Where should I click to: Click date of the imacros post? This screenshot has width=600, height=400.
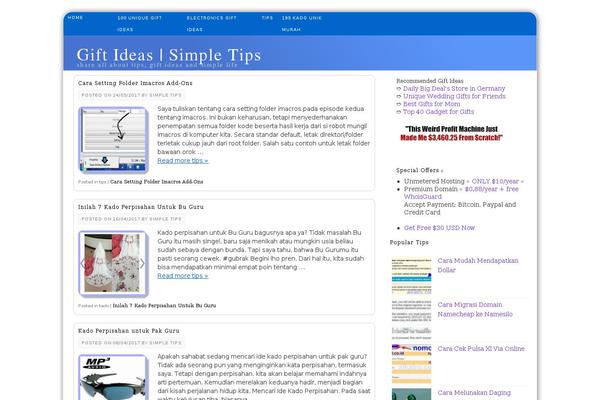pyautogui.click(x=127, y=95)
